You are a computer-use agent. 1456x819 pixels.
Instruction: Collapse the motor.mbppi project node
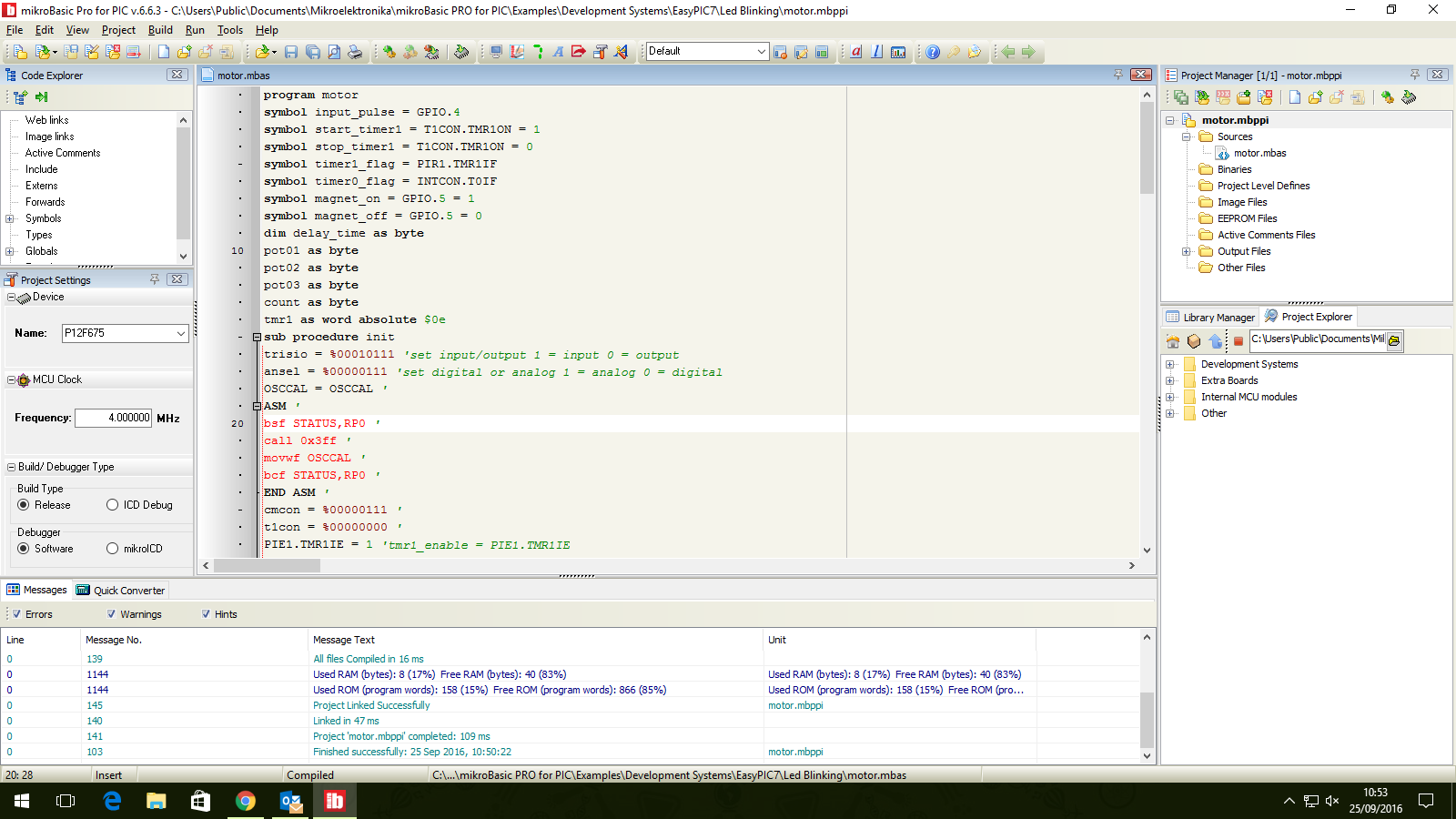[x=1170, y=120]
